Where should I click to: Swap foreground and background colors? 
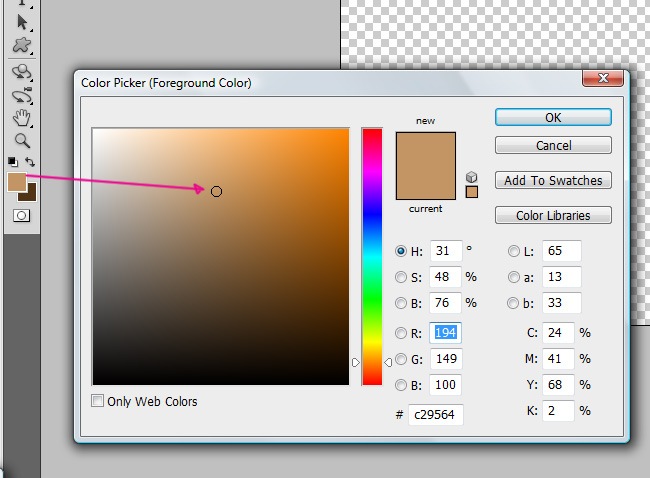29,161
